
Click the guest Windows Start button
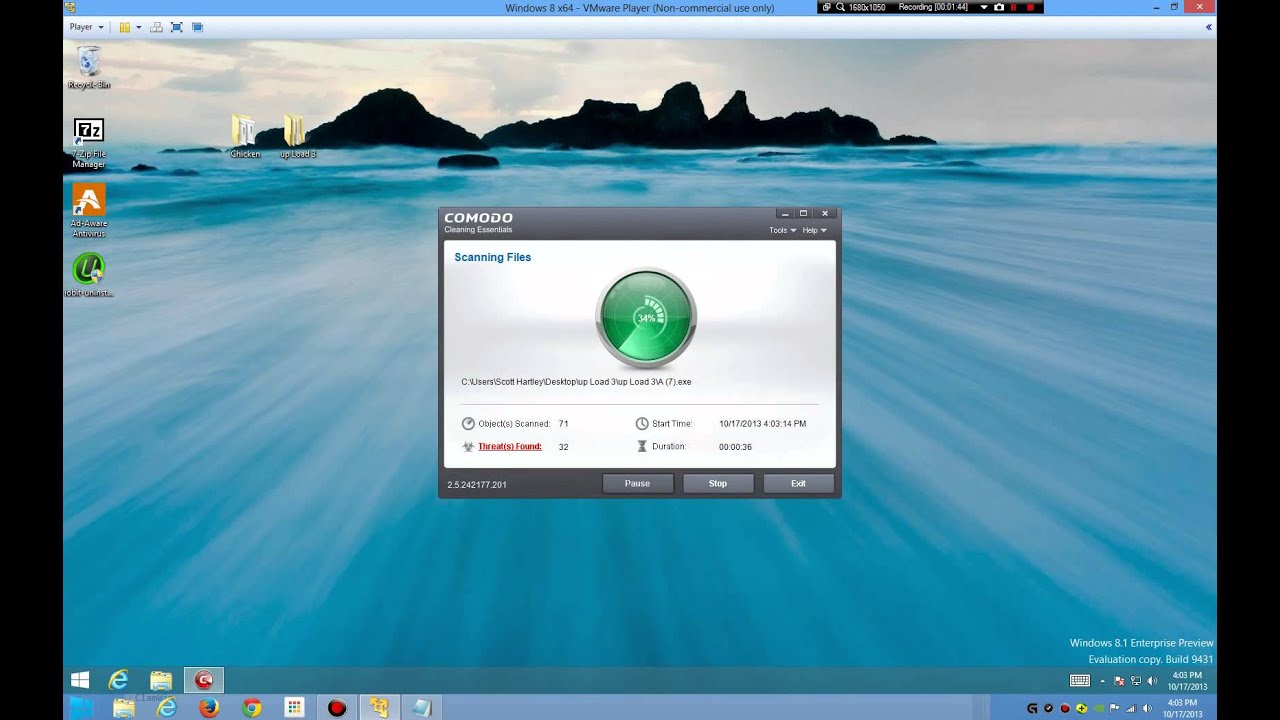point(80,680)
